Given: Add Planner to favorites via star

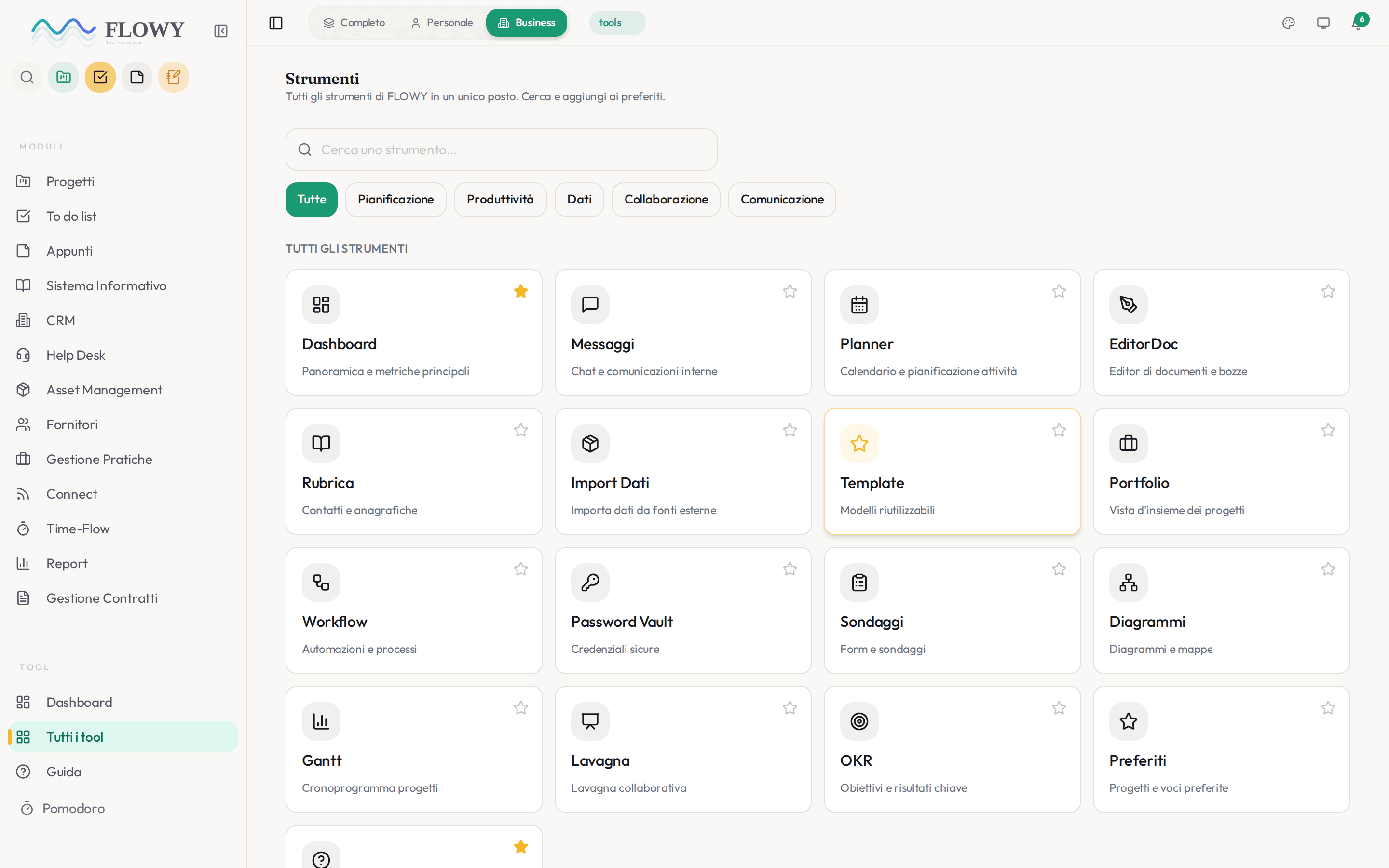Looking at the screenshot, I should pos(1059,291).
